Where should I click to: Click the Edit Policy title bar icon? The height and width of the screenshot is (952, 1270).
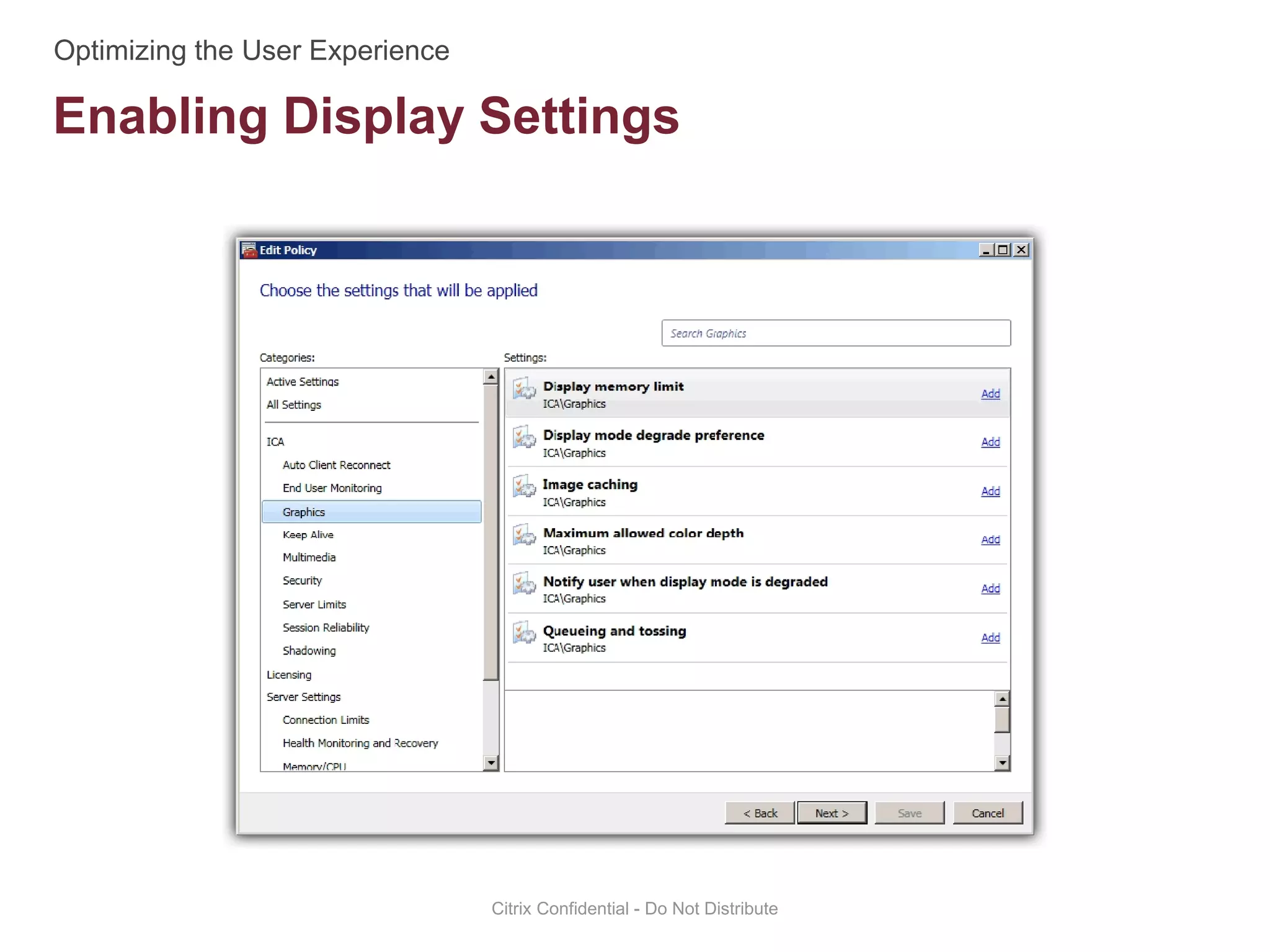249,250
